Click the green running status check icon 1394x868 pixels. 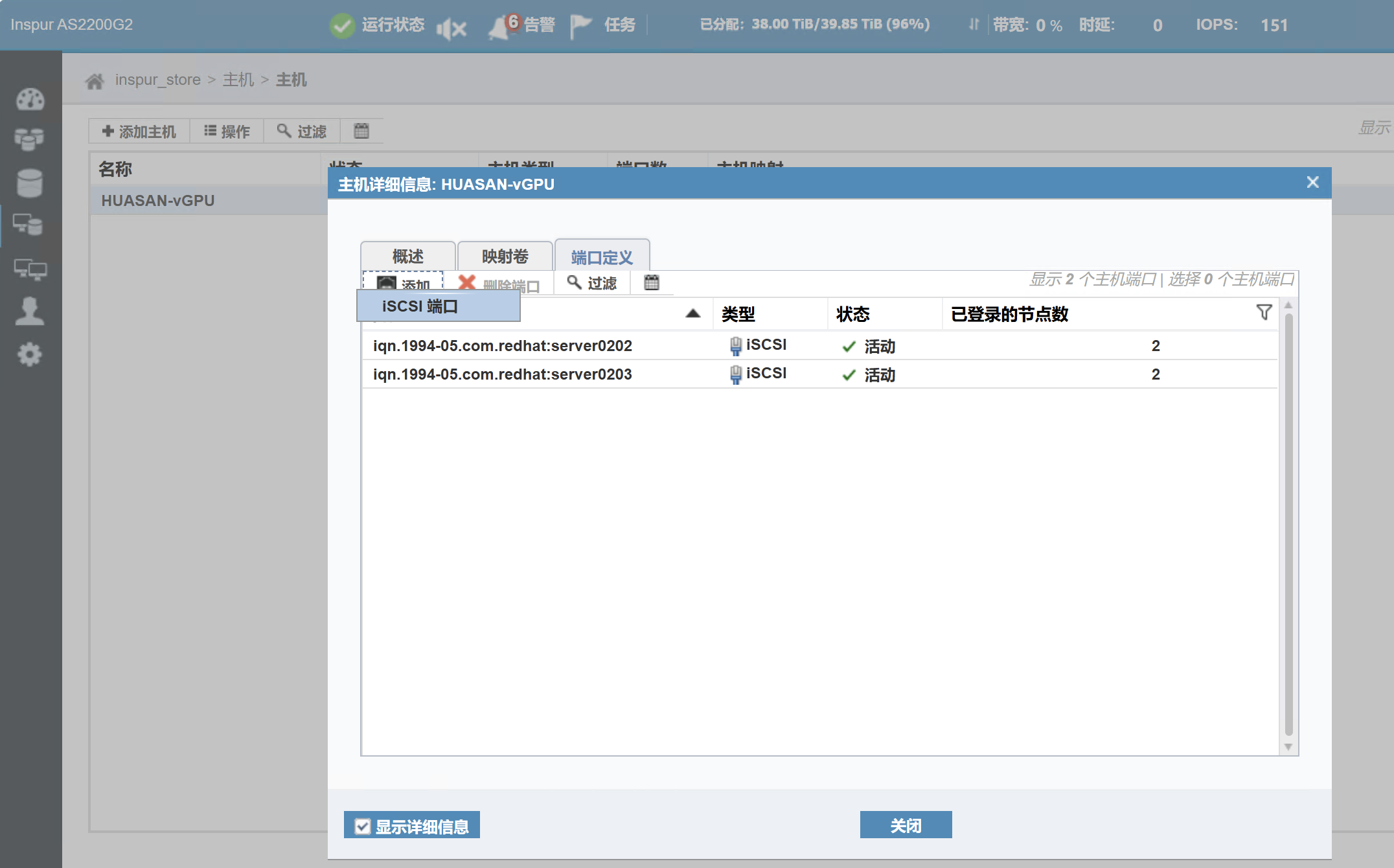pos(342,25)
